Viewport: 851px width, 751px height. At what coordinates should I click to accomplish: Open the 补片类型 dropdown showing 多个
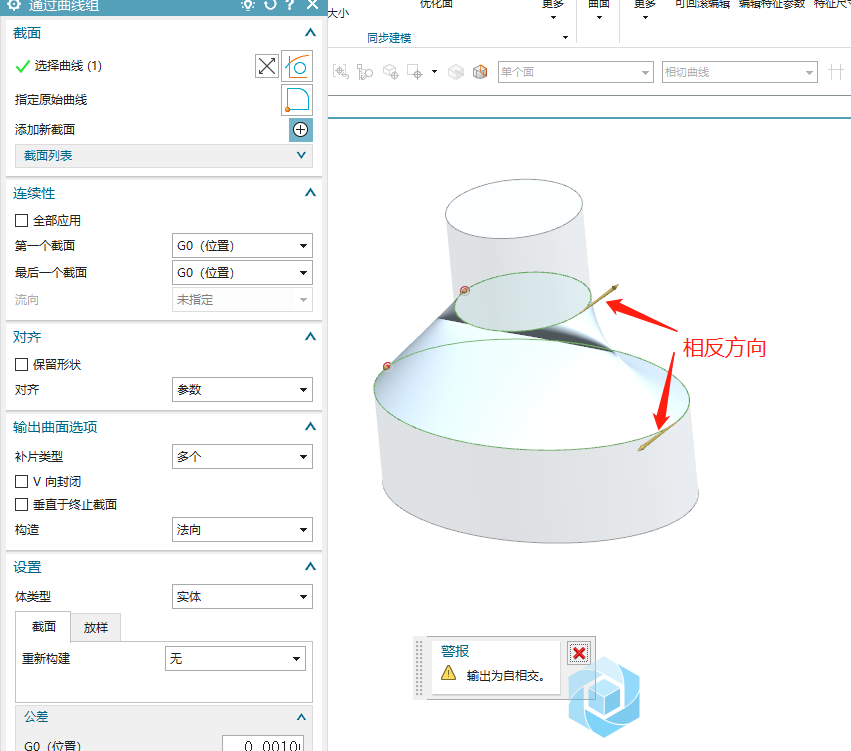tap(242, 457)
